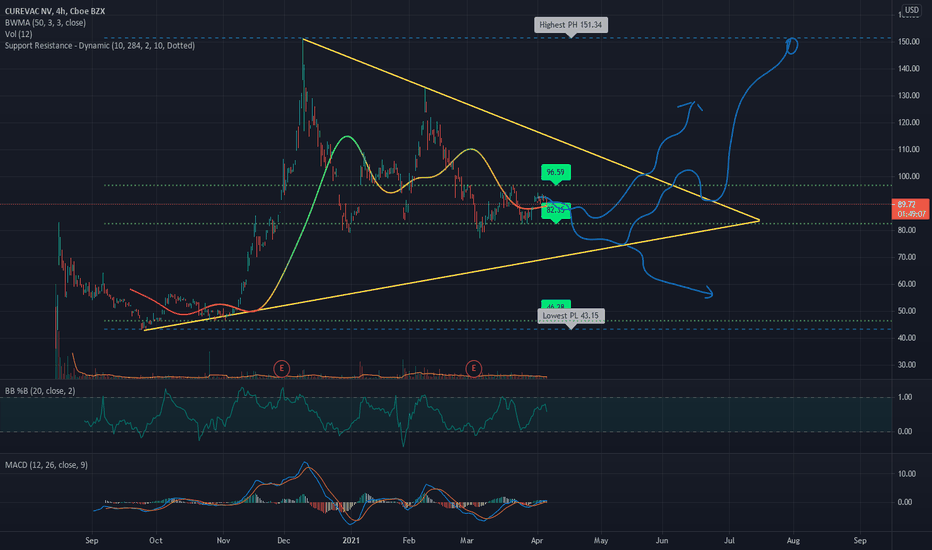Click the Jul label on time axis
The image size is (932, 550).
click(729, 540)
